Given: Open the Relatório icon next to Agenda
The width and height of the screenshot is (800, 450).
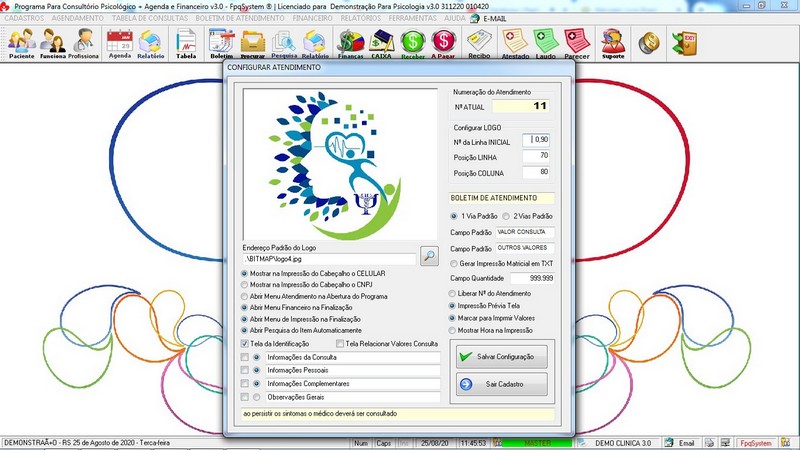Looking at the screenshot, I should 151,43.
